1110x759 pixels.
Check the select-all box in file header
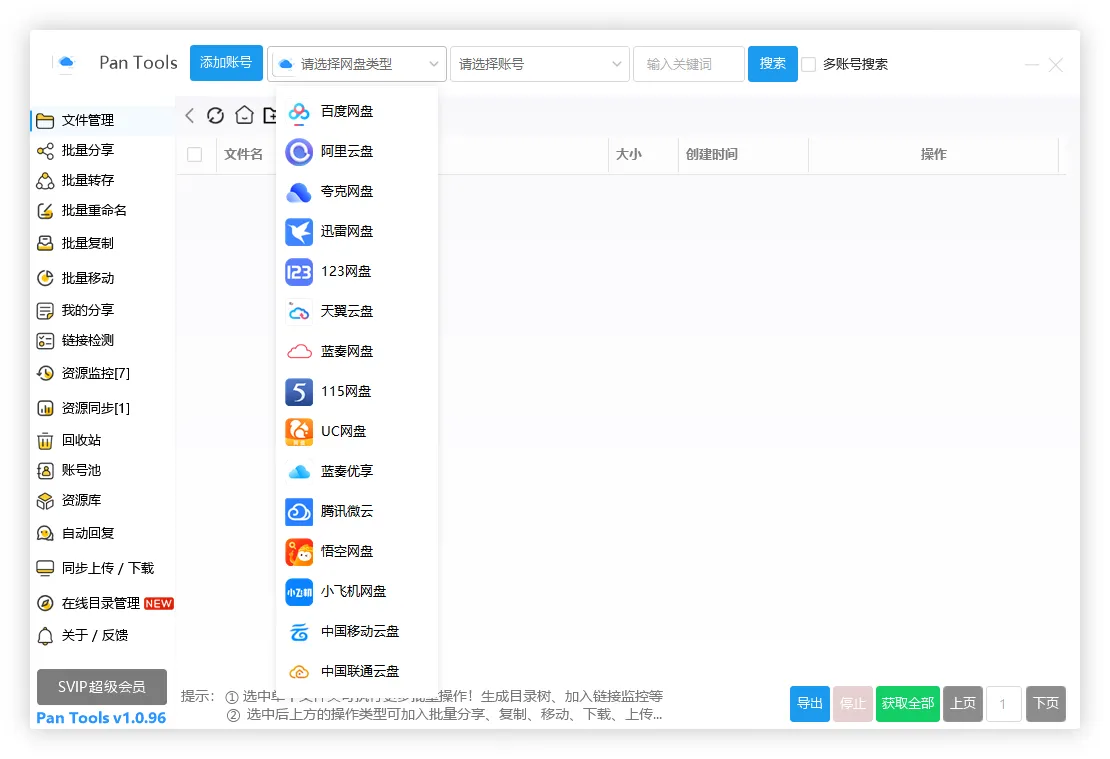pos(196,155)
